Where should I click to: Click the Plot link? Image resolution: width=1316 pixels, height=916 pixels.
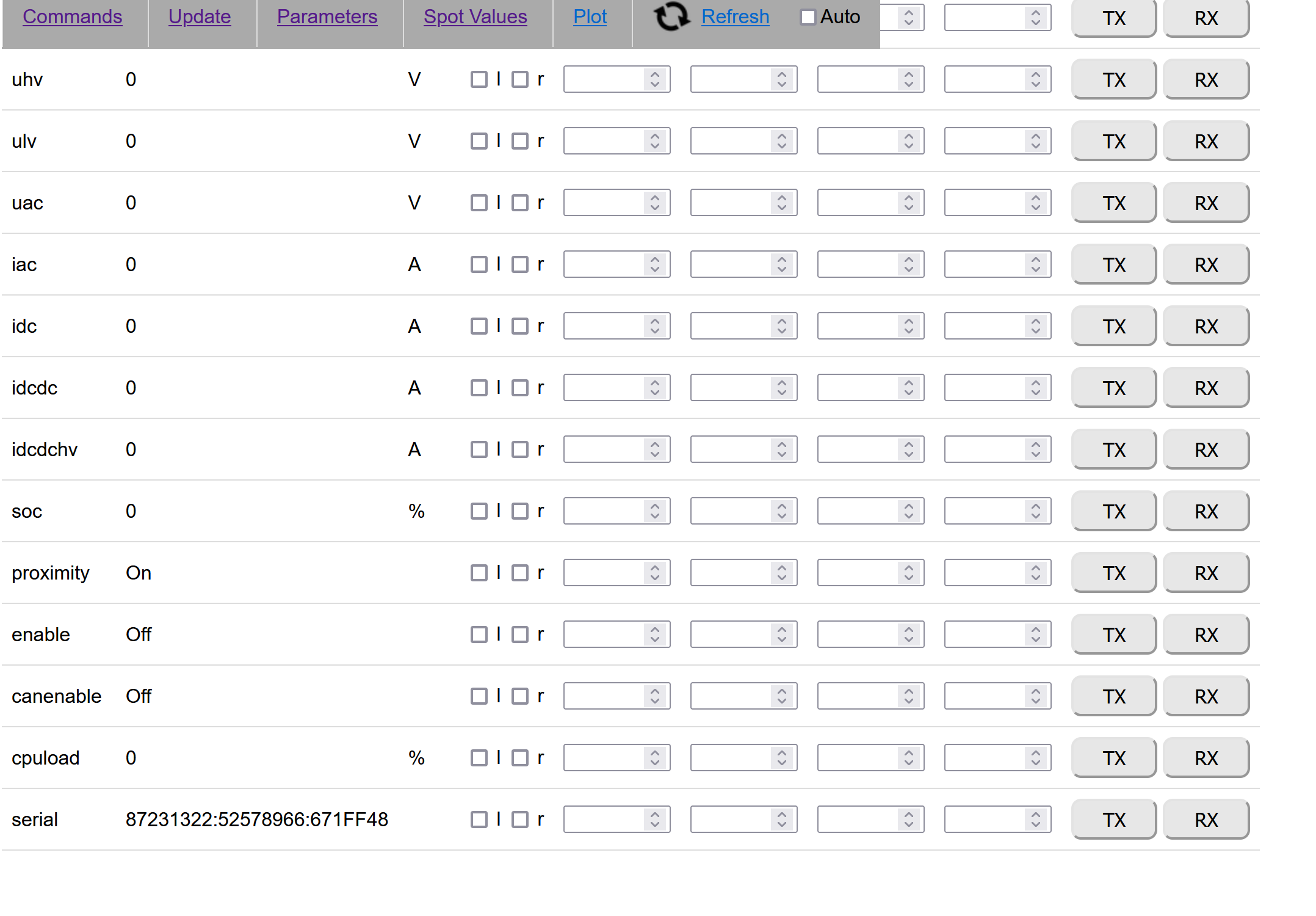(590, 16)
